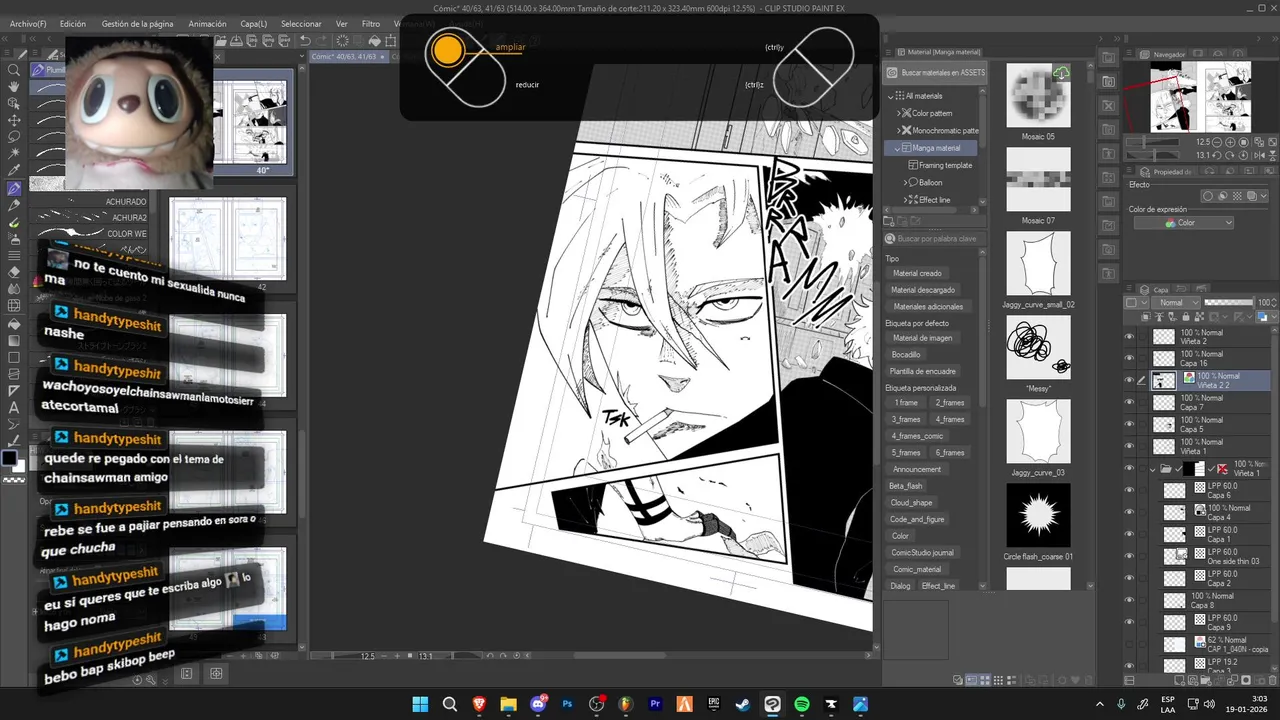Click the Material creado tag
The height and width of the screenshot is (720, 1280).
tap(917, 274)
